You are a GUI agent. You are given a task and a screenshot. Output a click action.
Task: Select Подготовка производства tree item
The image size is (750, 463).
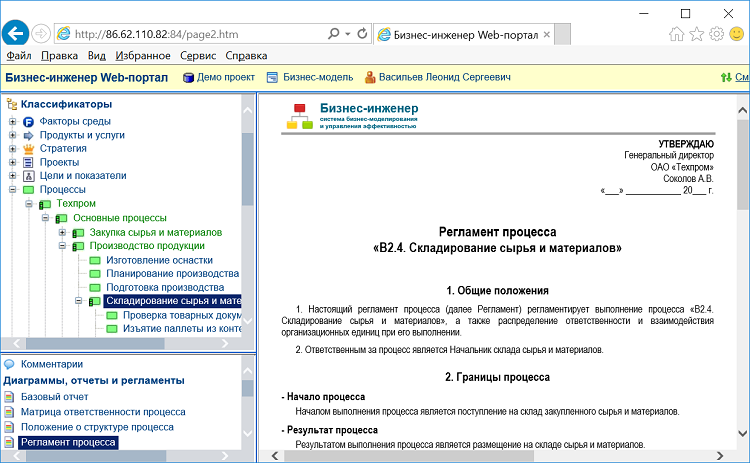pos(165,287)
